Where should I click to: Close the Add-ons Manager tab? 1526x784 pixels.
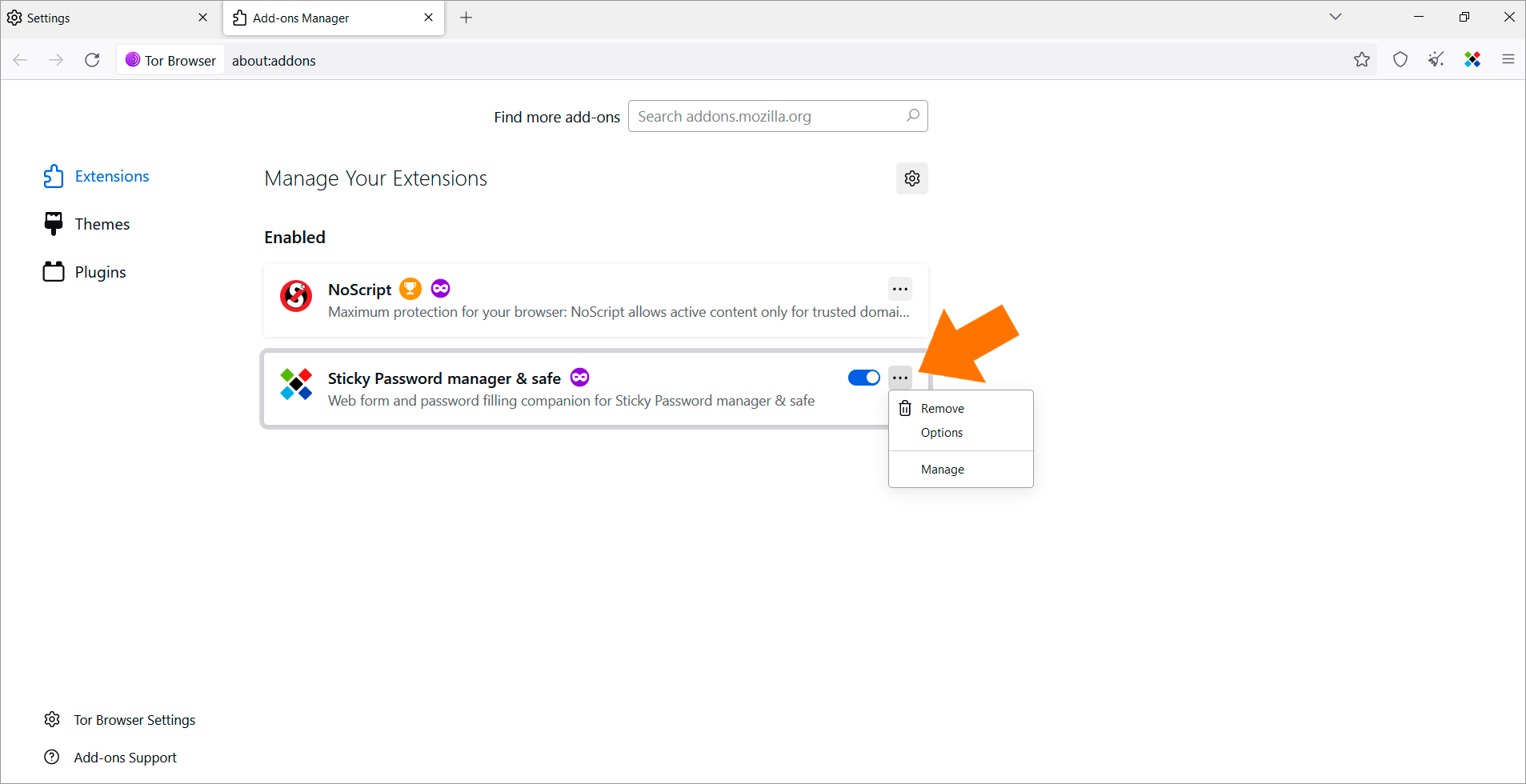(x=428, y=18)
